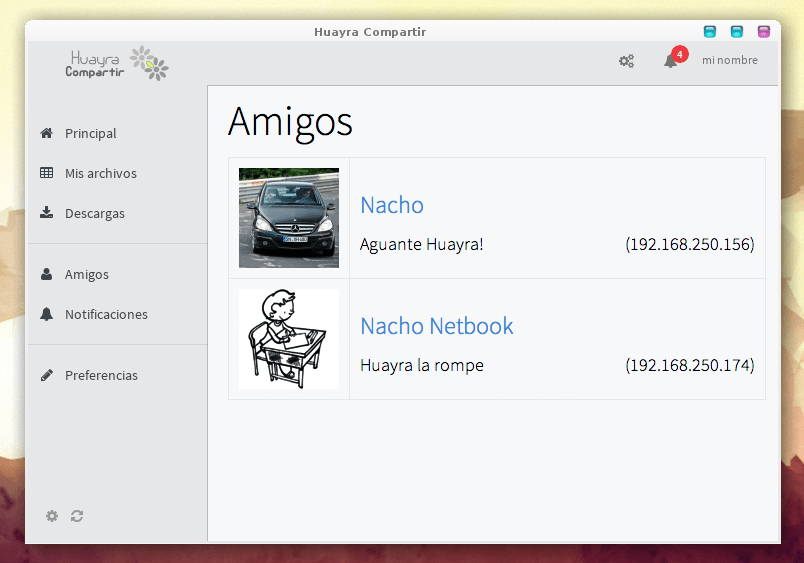The image size is (804, 563).
Task: Click the download tray icon beside Descargas
Action: [46, 213]
